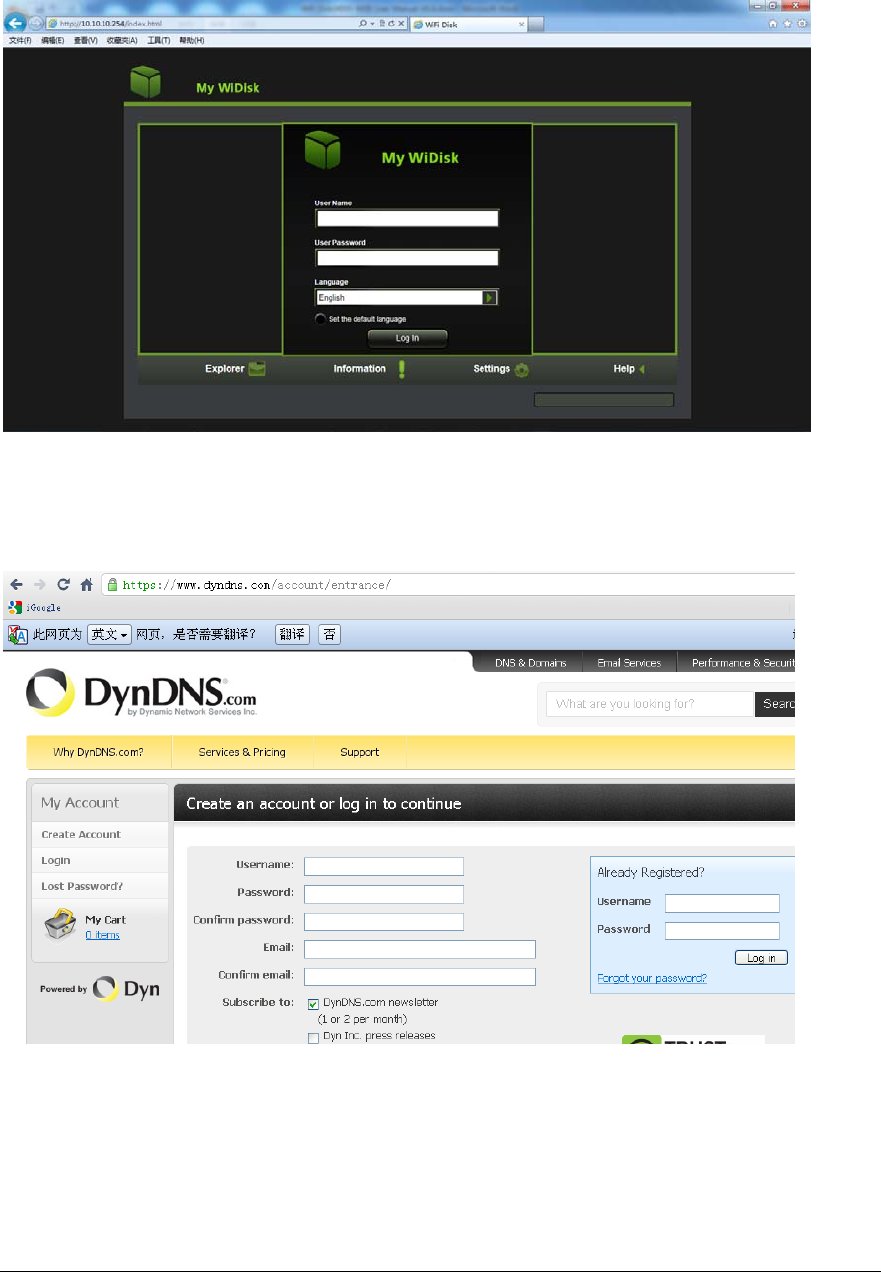
Task: Reload the DynDNS page
Action: click(63, 585)
